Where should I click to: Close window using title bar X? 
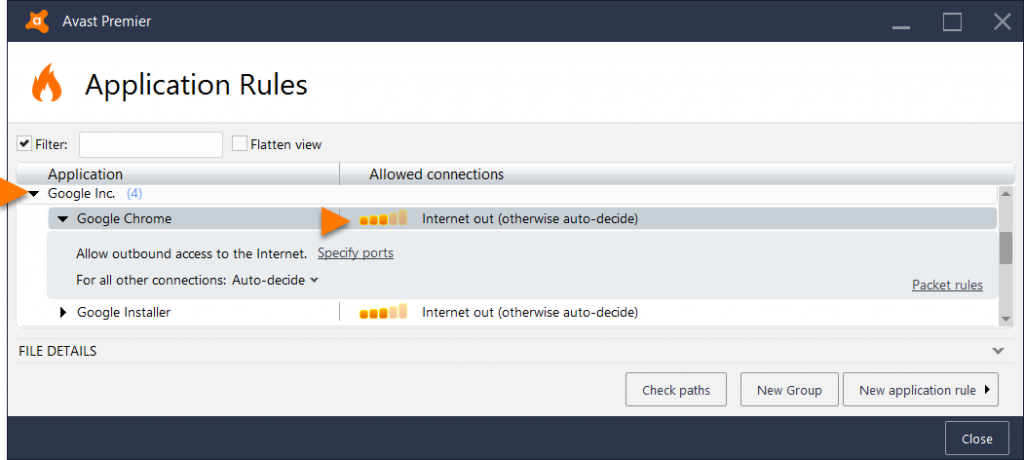tap(1001, 21)
